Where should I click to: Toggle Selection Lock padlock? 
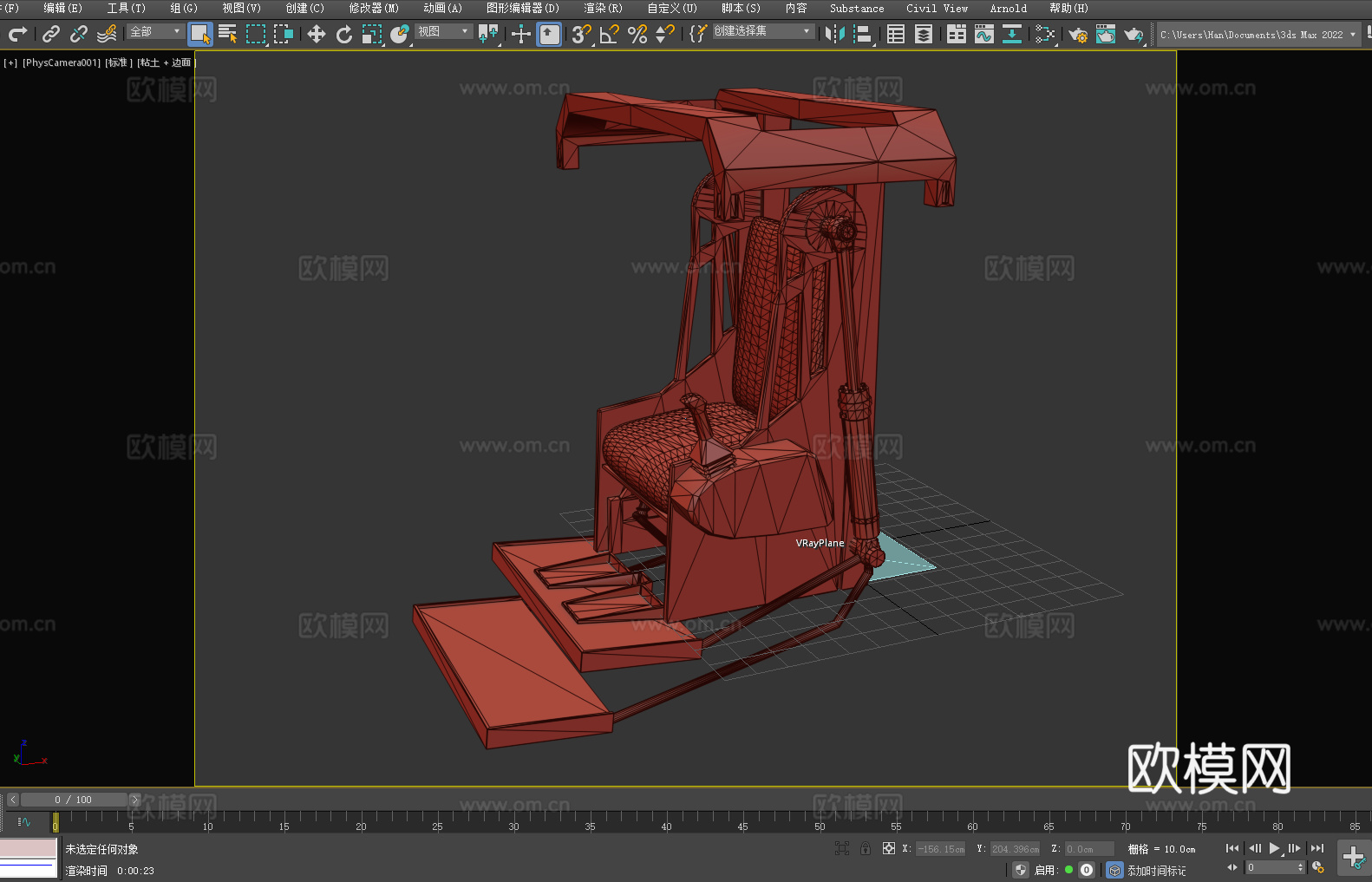tap(866, 848)
